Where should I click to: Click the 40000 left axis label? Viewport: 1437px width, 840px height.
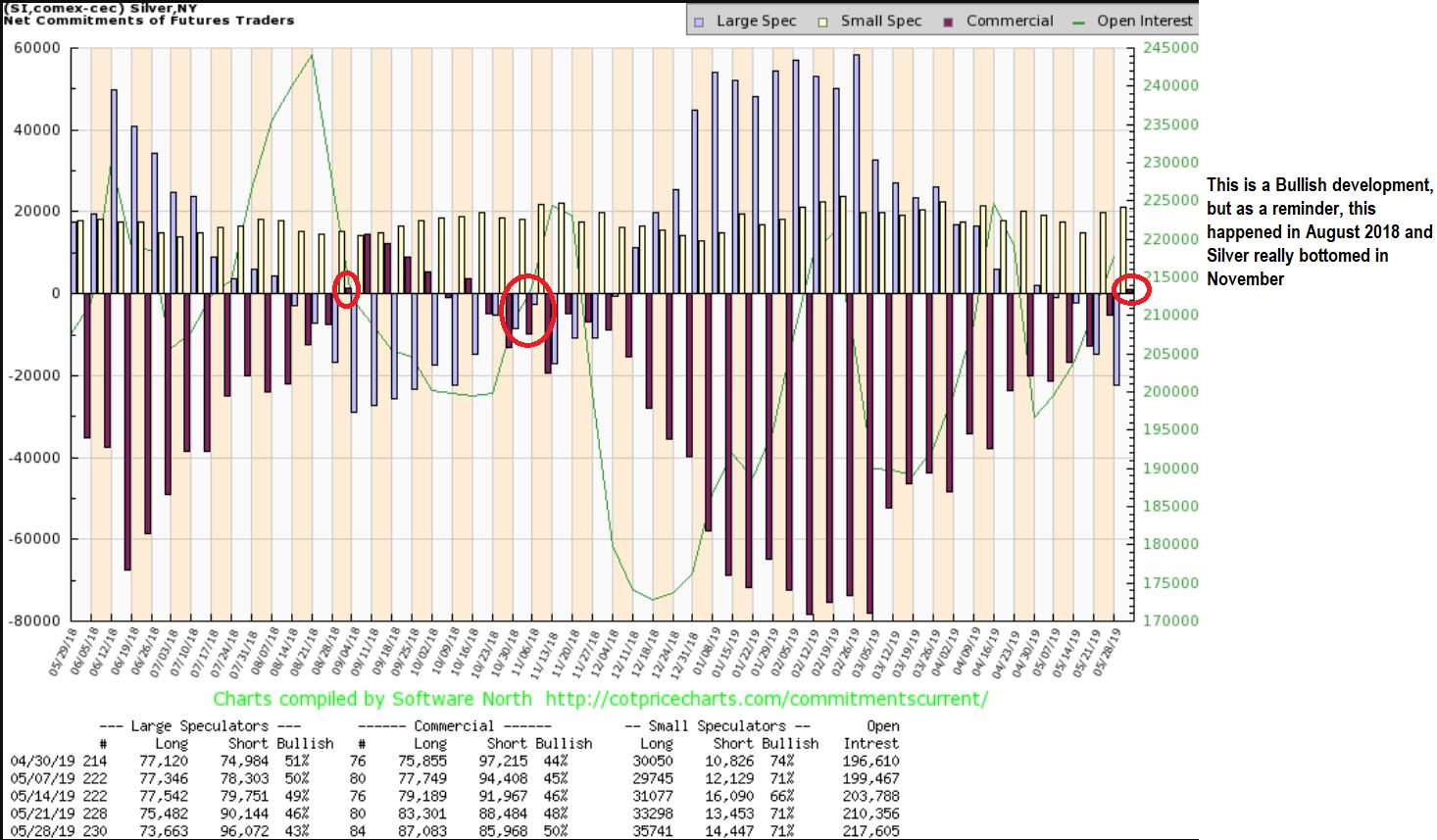tap(39, 130)
